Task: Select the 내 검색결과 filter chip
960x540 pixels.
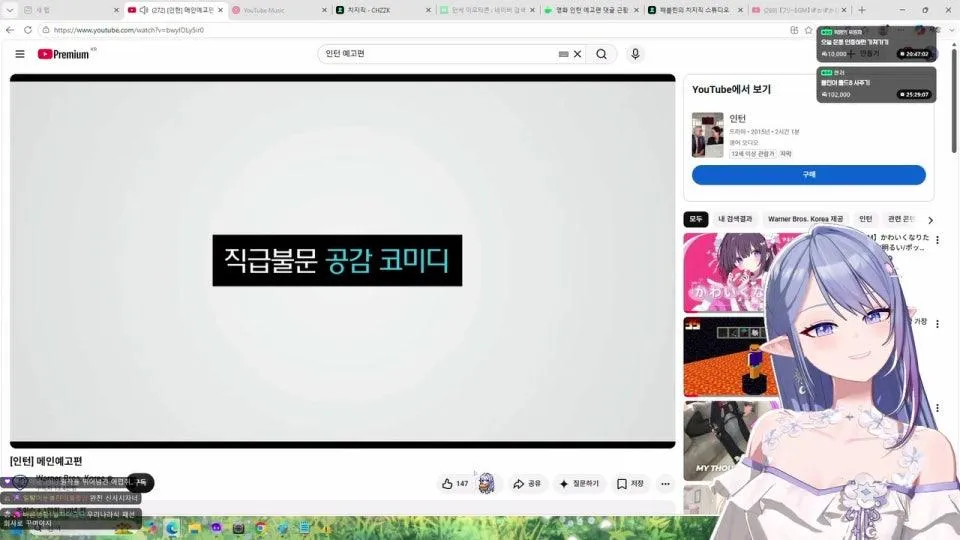Action: pos(735,219)
